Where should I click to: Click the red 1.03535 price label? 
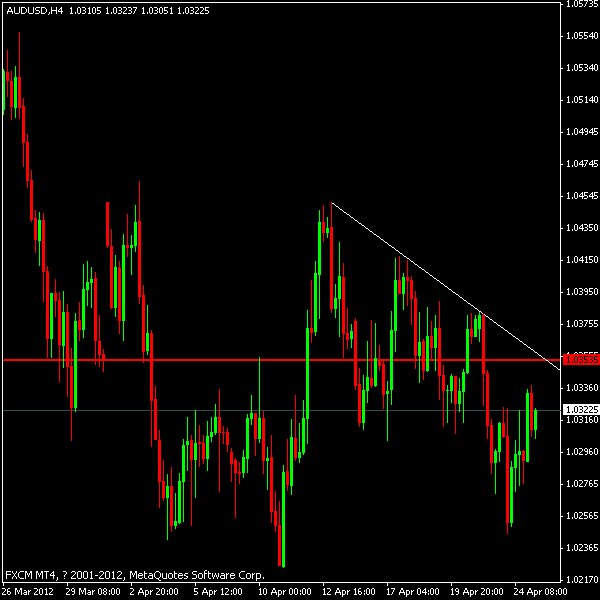tap(582, 360)
